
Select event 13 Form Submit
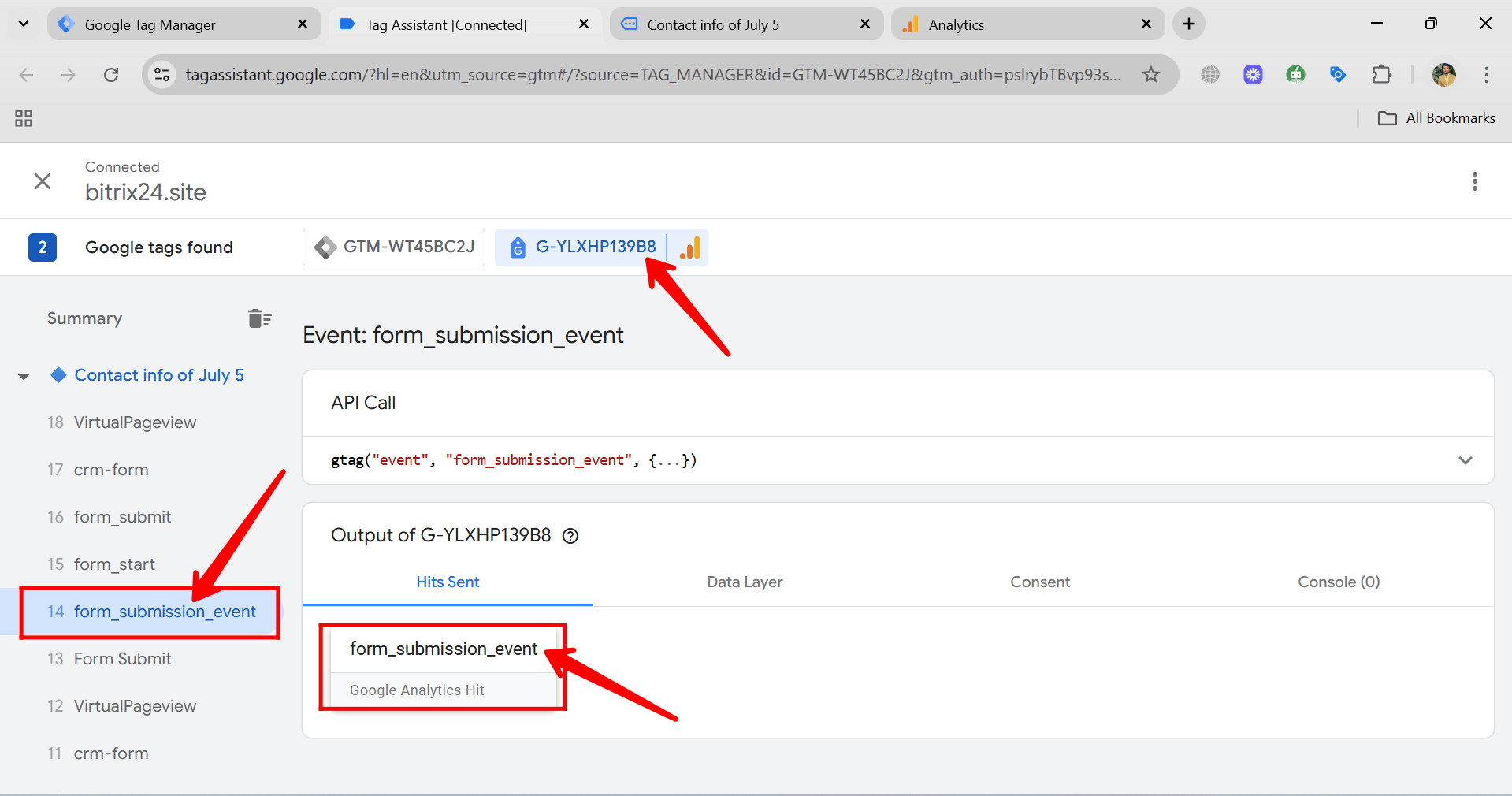[x=110, y=659]
